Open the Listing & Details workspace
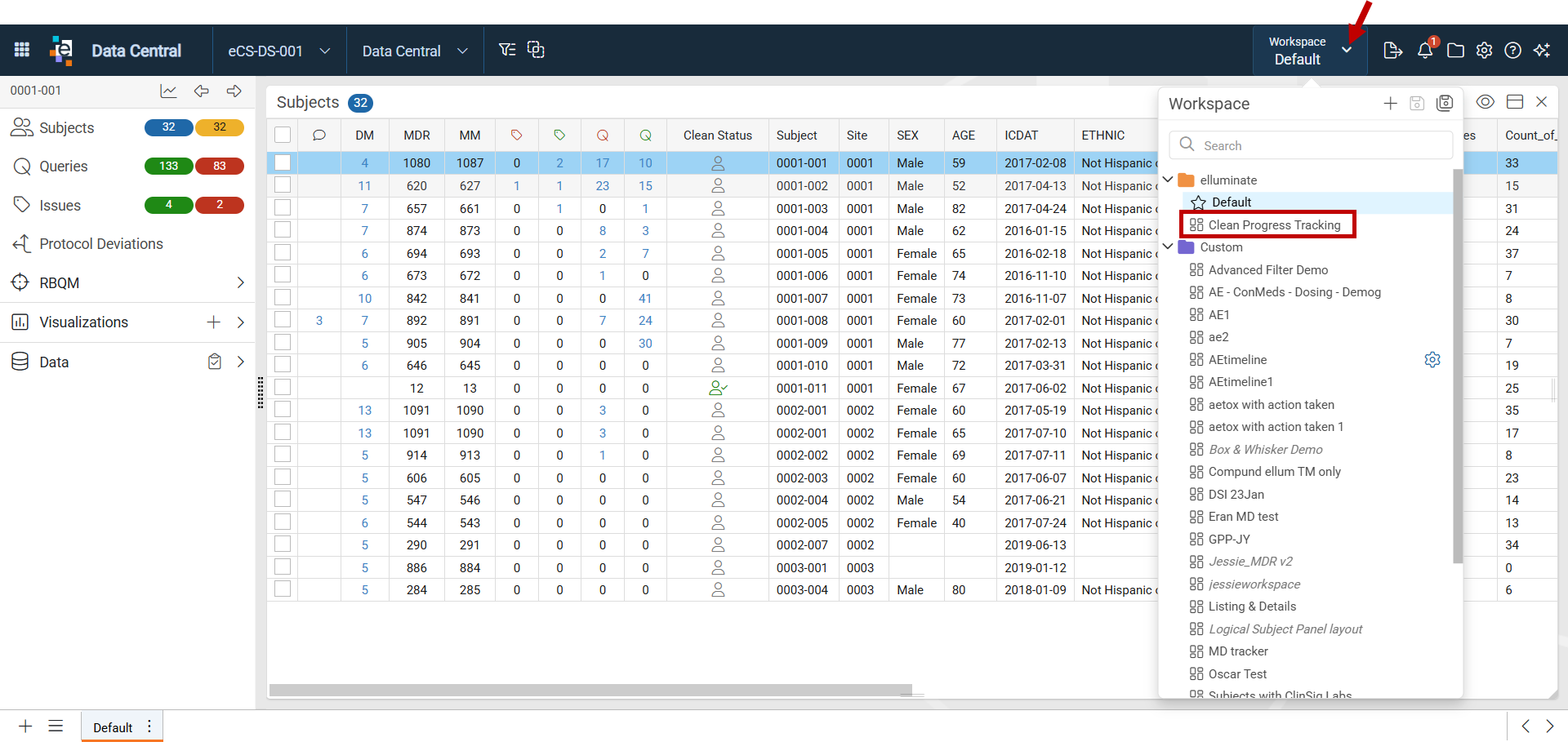Image resolution: width=1568 pixels, height=742 pixels. coord(1252,606)
